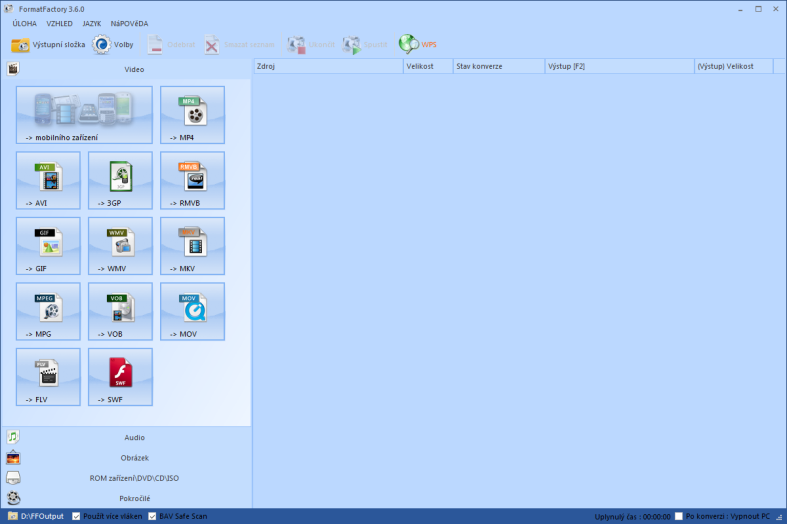The height and width of the screenshot is (524, 787).
Task: Select the -> WMV conversion tile
Action: (x=120, y=246)
